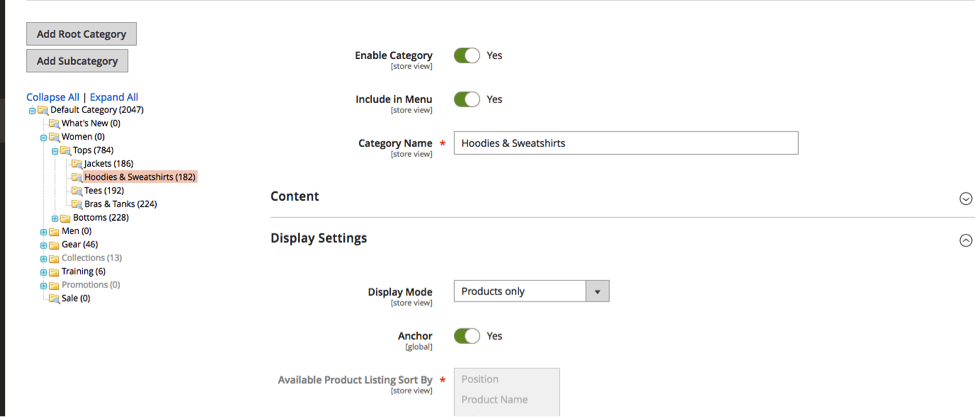Expand the Bottoms subcategory node
This screenshot has height=417, width=975.
55,218
